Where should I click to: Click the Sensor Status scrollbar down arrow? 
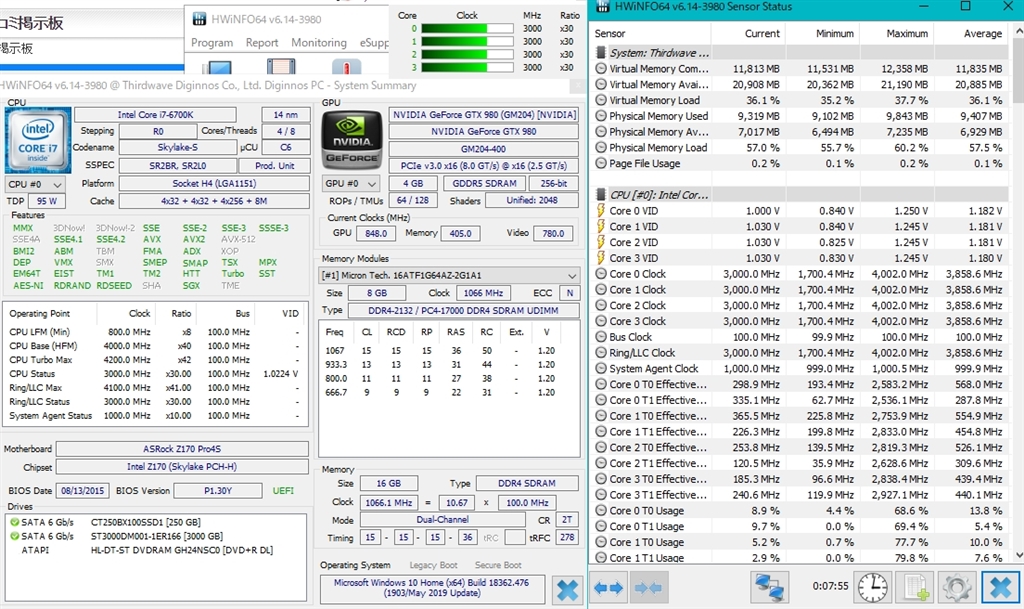click(x=1018, y=555)
